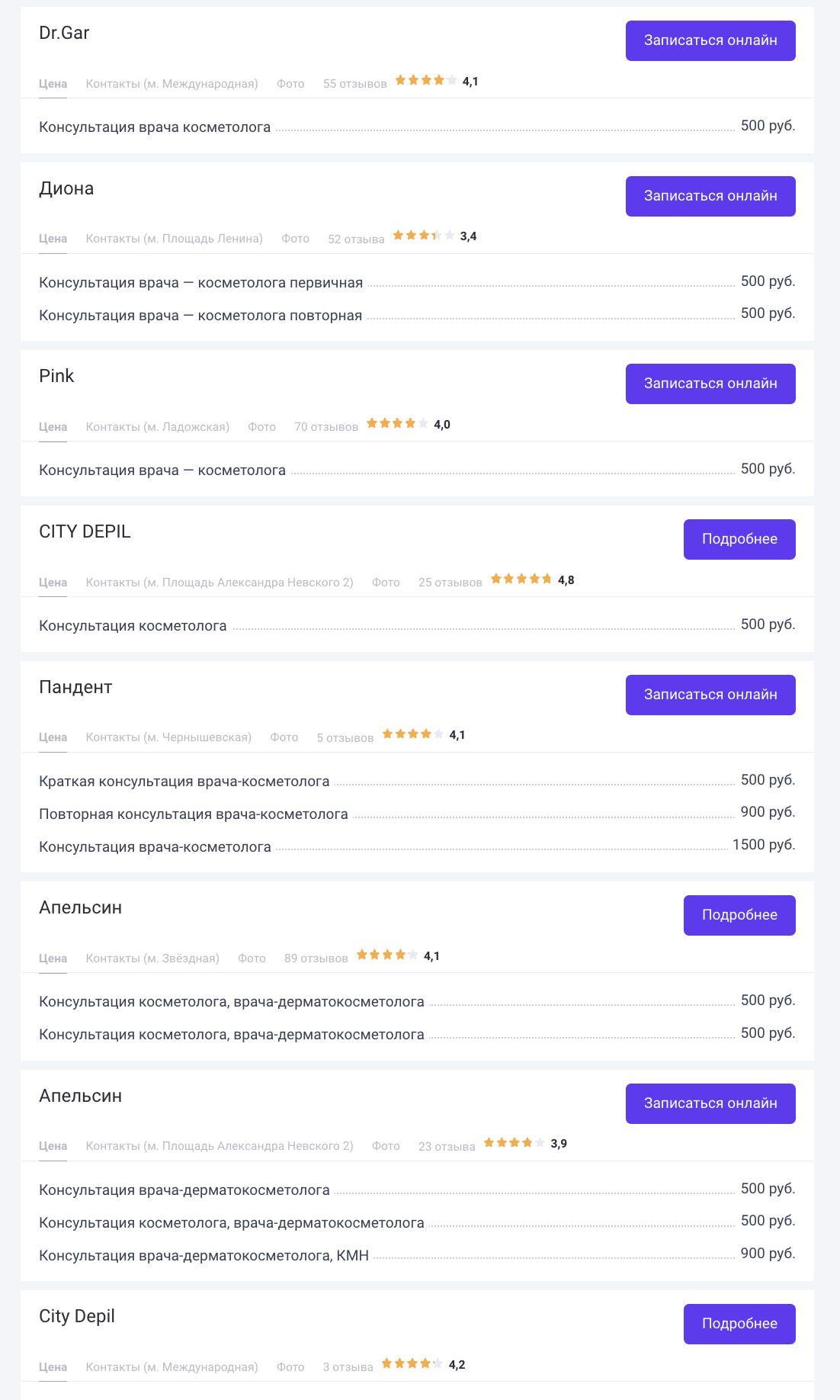840x1400 pixels.
Task: Click Записаться онлайн for Пандент
Action: point(710,695)
